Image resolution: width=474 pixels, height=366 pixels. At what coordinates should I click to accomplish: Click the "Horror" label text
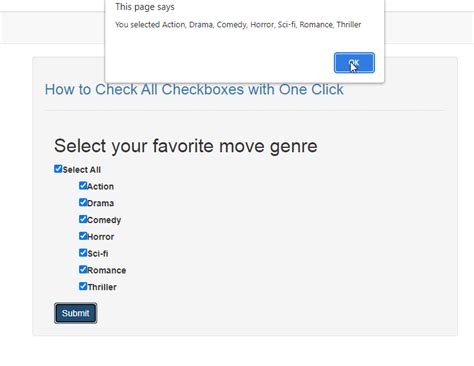click(101, 237)
